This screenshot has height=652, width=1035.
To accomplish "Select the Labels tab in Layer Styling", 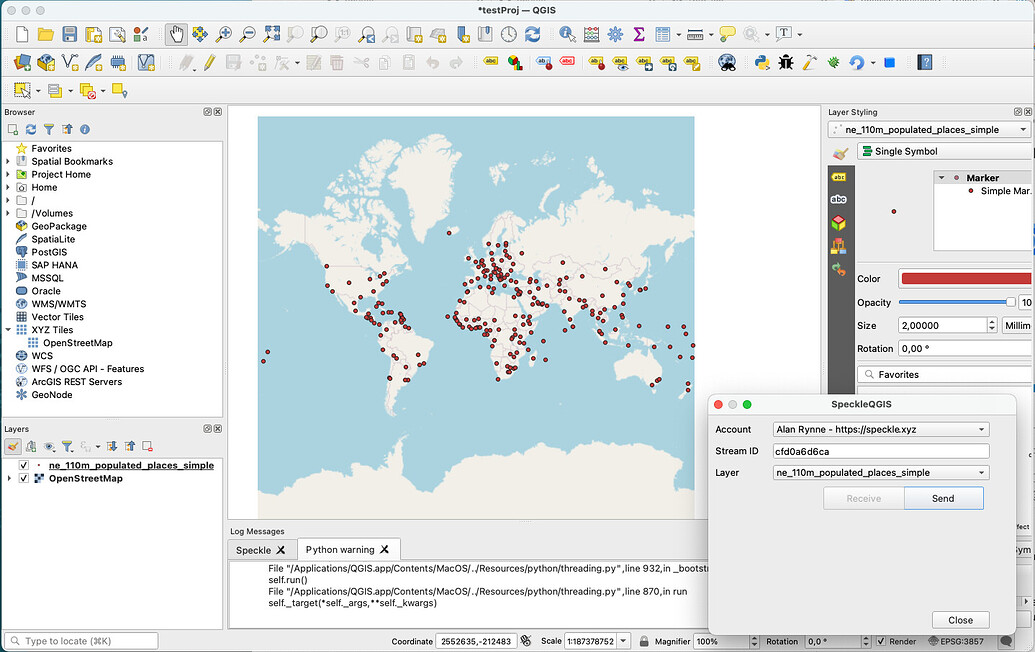I will (x=840, y=178).
